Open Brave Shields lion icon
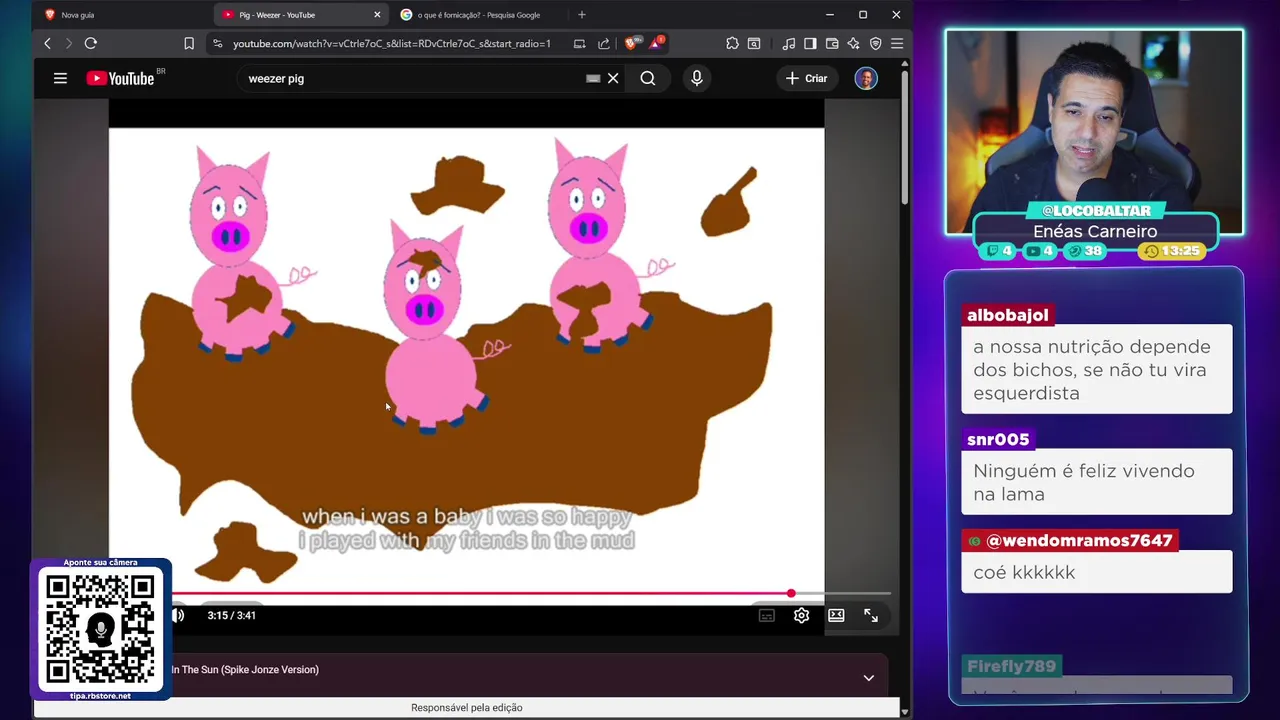1280x720 pixels. coord(631,43)
